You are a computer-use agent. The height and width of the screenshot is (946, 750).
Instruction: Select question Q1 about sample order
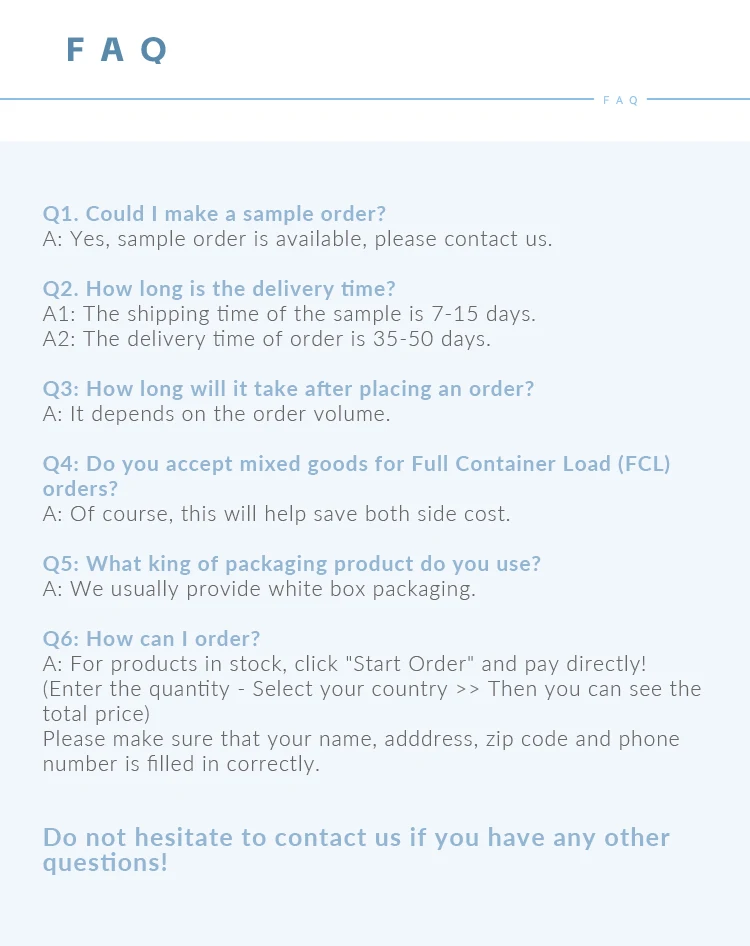(214, 214)
